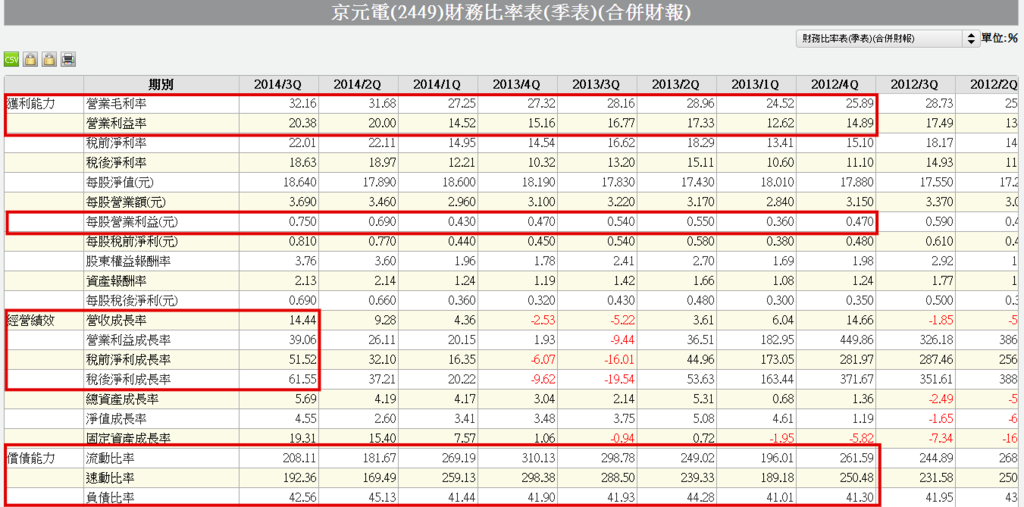1024x507 pixels.
Task: Click the 42.56 debt ratio value
Action: click(x=304, y=498)
